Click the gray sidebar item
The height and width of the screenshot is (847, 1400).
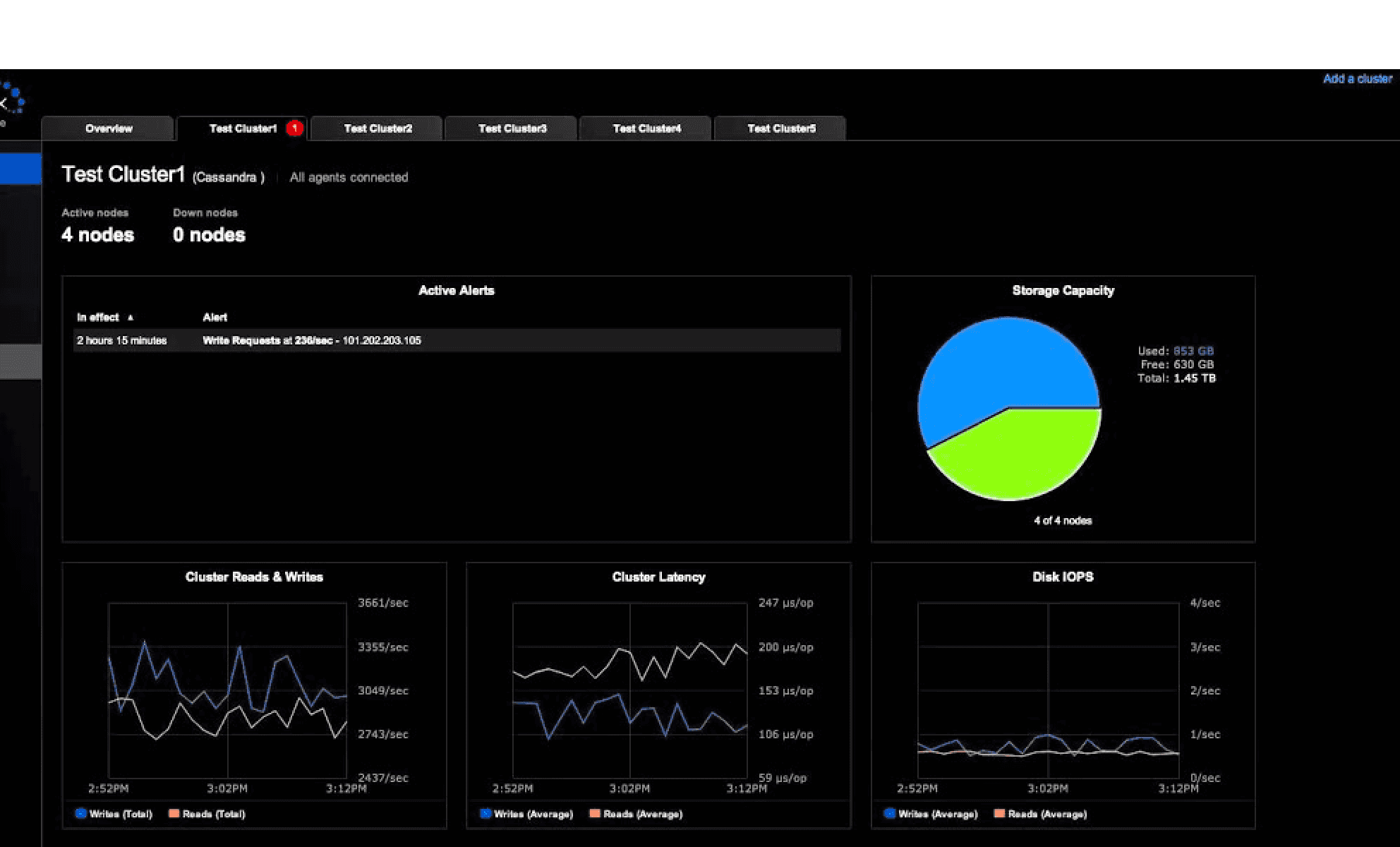point(20,361)
